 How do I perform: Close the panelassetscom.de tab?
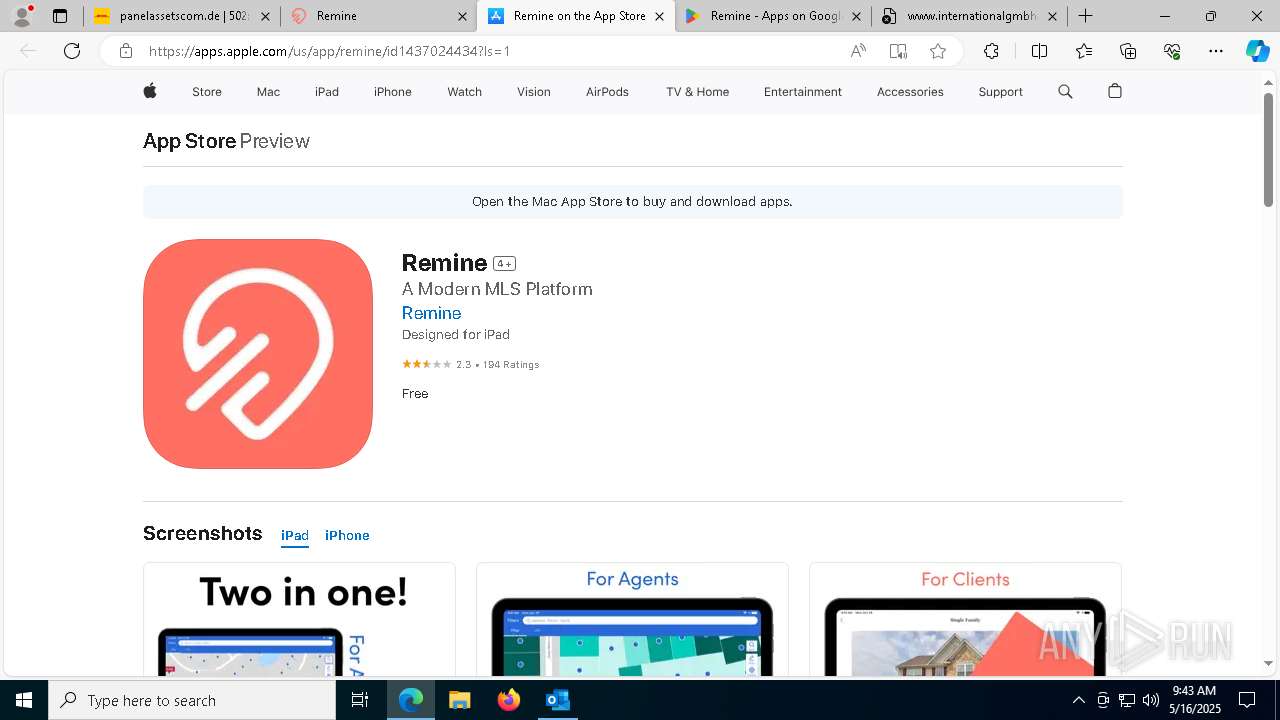[x=265, y=16]
